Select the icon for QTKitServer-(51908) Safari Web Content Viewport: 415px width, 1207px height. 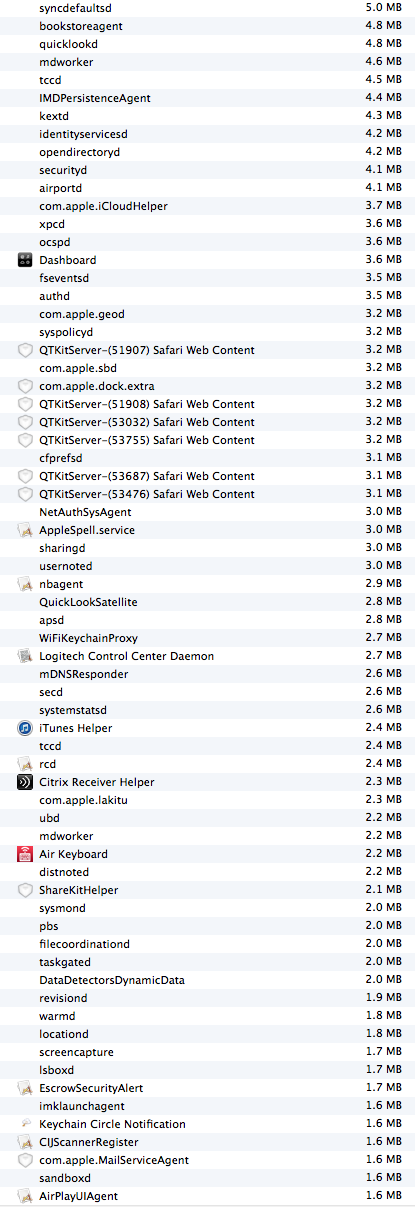pos(26,404)
